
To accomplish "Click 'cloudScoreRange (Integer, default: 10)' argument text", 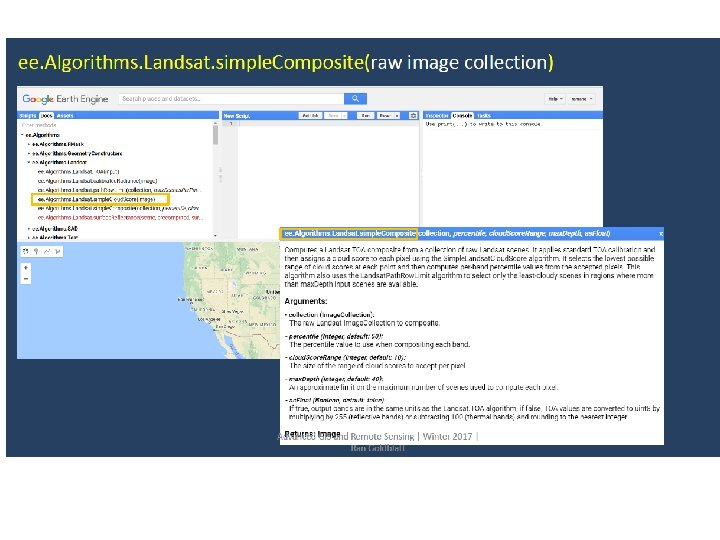I will [x=347, y=357].
